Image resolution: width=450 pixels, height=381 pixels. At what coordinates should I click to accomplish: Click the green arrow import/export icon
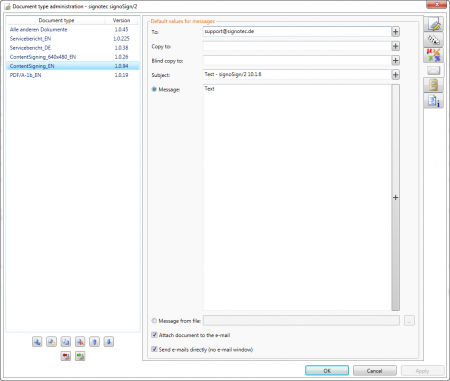[x=80, y=356]
